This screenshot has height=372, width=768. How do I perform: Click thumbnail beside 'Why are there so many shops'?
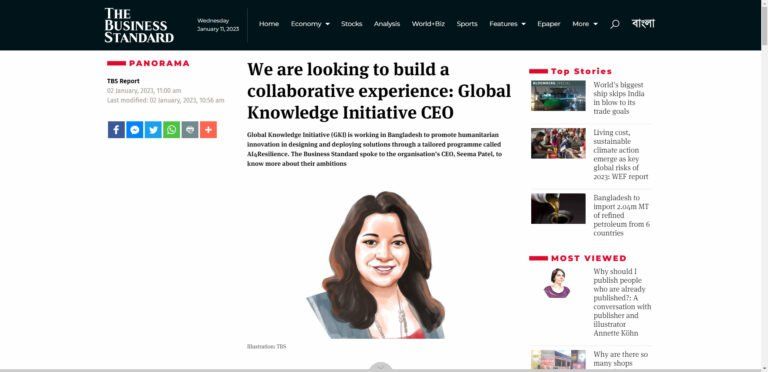coord(558,359)
